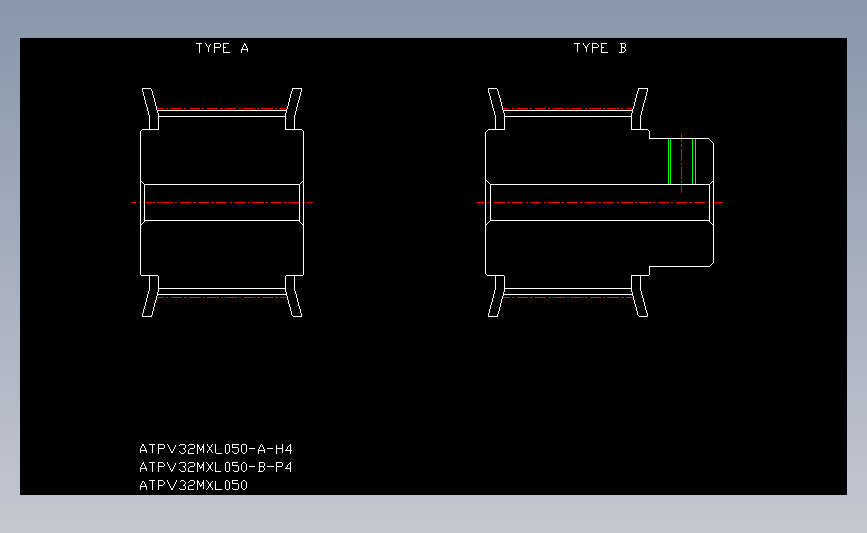Select the TYPE B label
The width and height of the screenshot is (867, 533).
tap(600, 49)
